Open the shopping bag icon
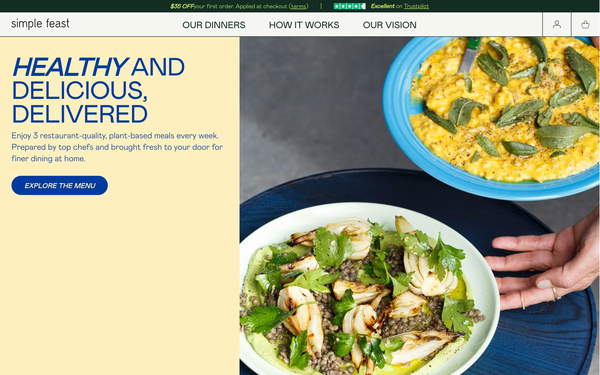The height and width of the screenshot is (375, 600). 585,24
